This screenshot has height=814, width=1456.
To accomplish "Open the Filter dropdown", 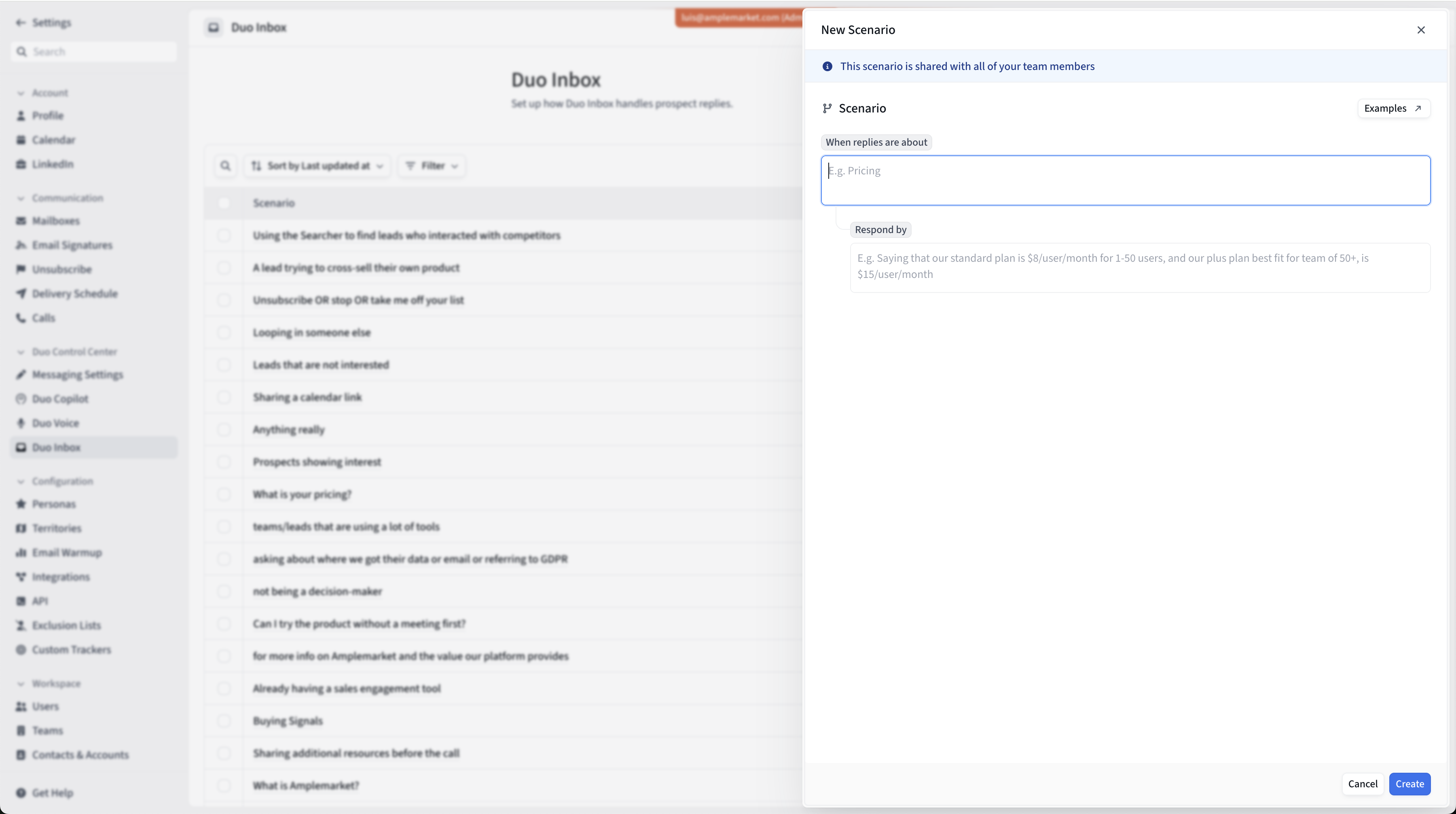I will [432, 165].
